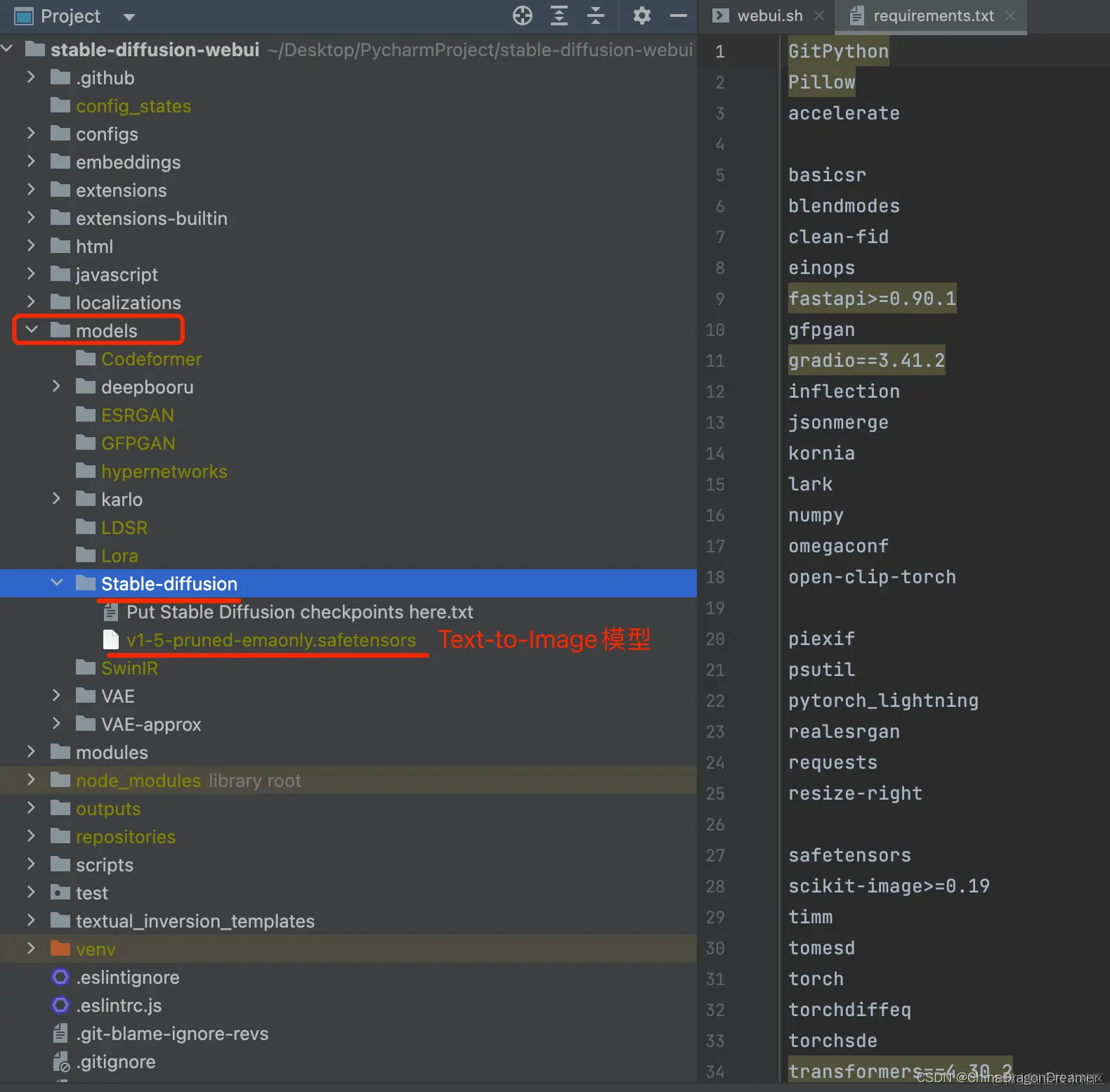Collapse the models folder
This screenshot has width=1110, height=1092.
tap(32, 329)
